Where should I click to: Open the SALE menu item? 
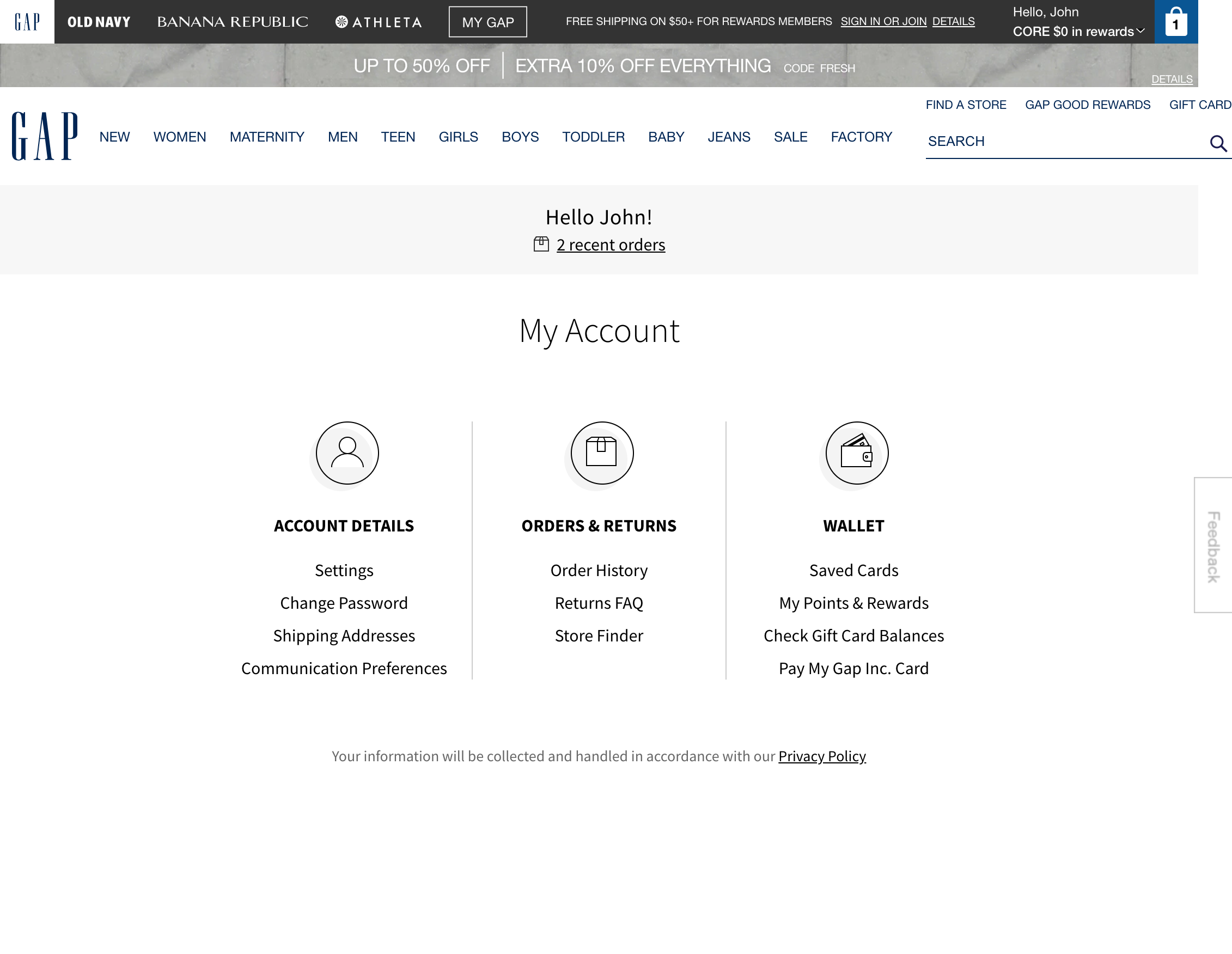(790, 137)
